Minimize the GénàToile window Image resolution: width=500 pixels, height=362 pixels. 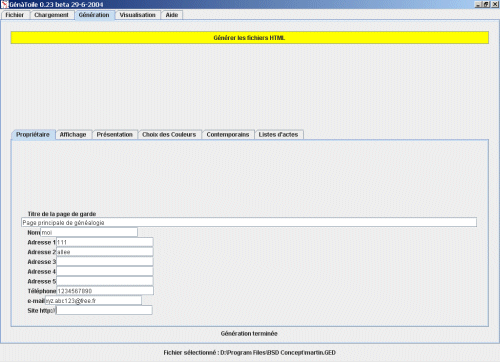coord(478,4)
